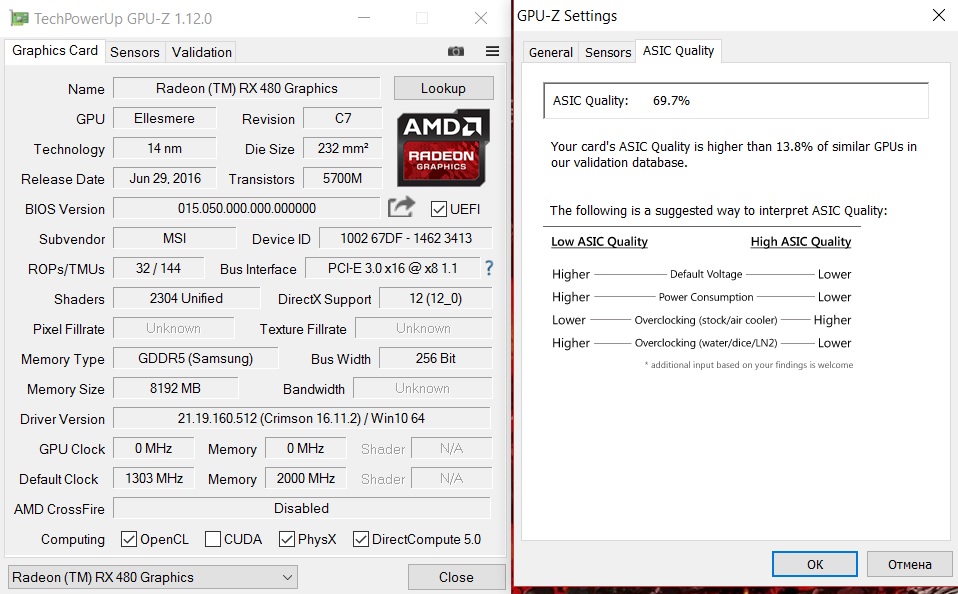Close the TechPowerUp GPU-Z main window with X

pyautogui.click(x=481, y=18)
